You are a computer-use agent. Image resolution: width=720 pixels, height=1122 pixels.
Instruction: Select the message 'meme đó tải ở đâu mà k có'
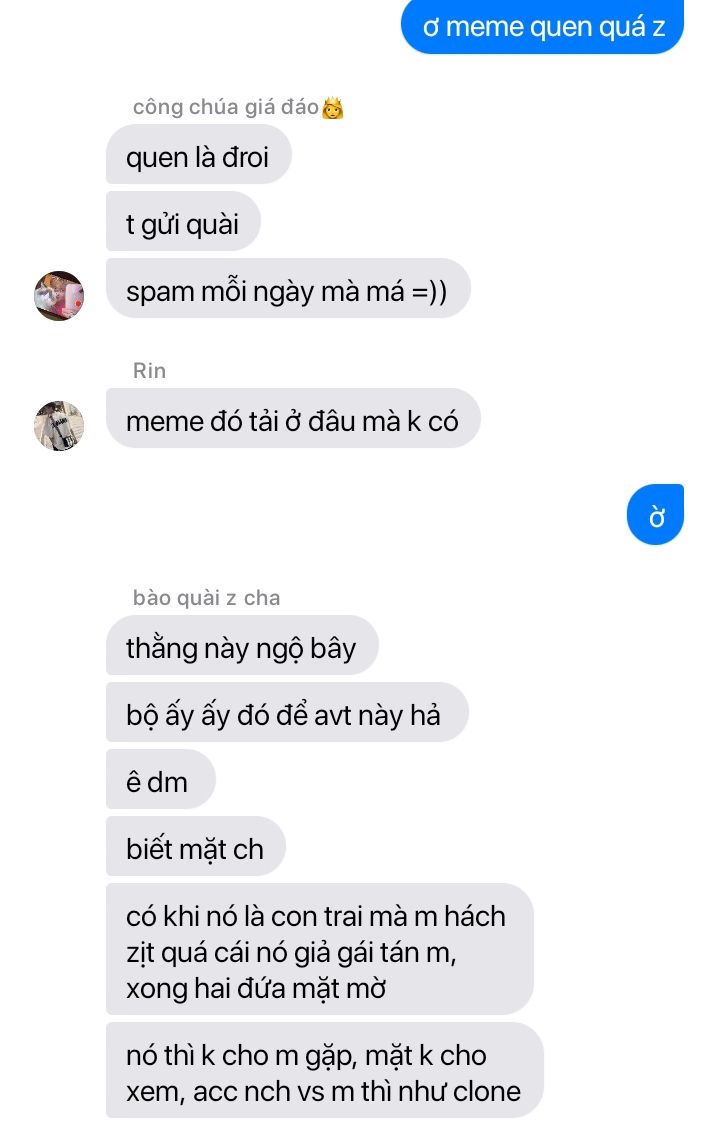click(293, 419)
